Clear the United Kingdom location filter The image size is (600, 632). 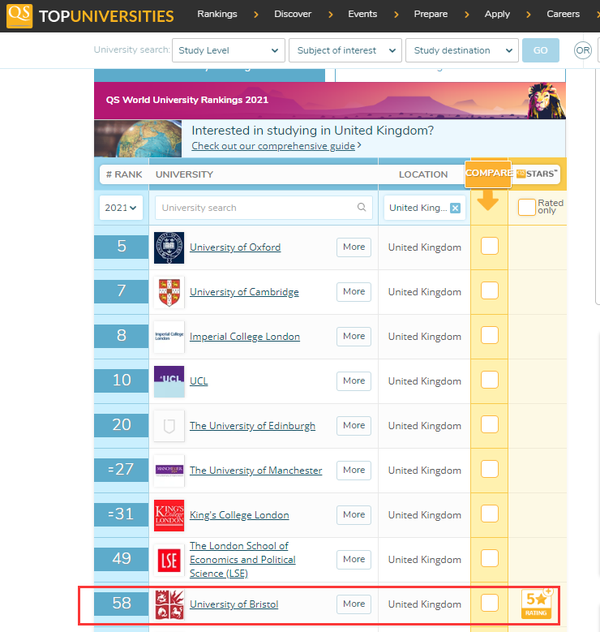(455, 208)
